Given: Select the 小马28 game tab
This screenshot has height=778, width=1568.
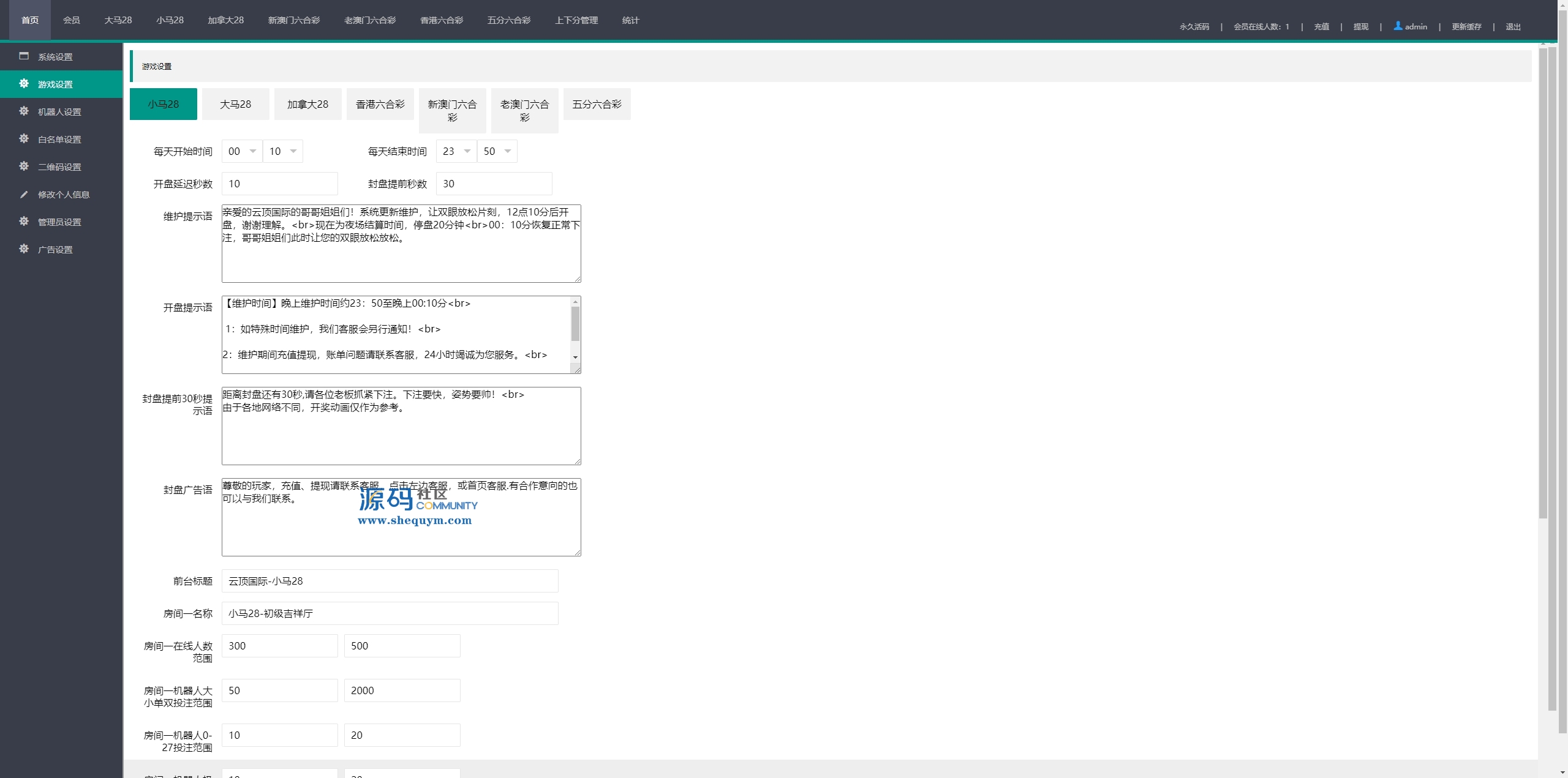Looking at the screenshot, I should [164, 104].
